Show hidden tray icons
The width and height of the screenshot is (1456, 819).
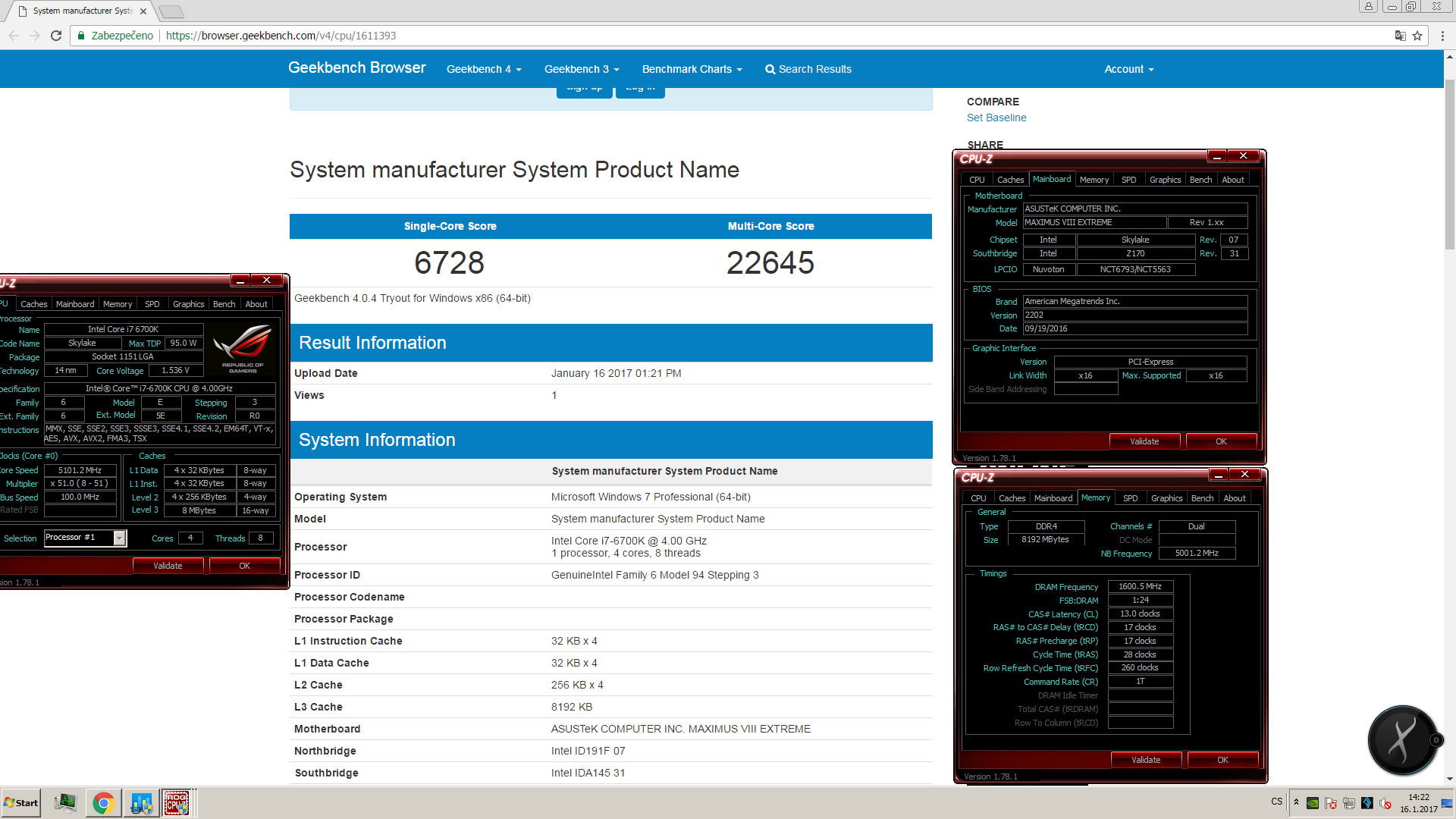[x=1296, y=802]
